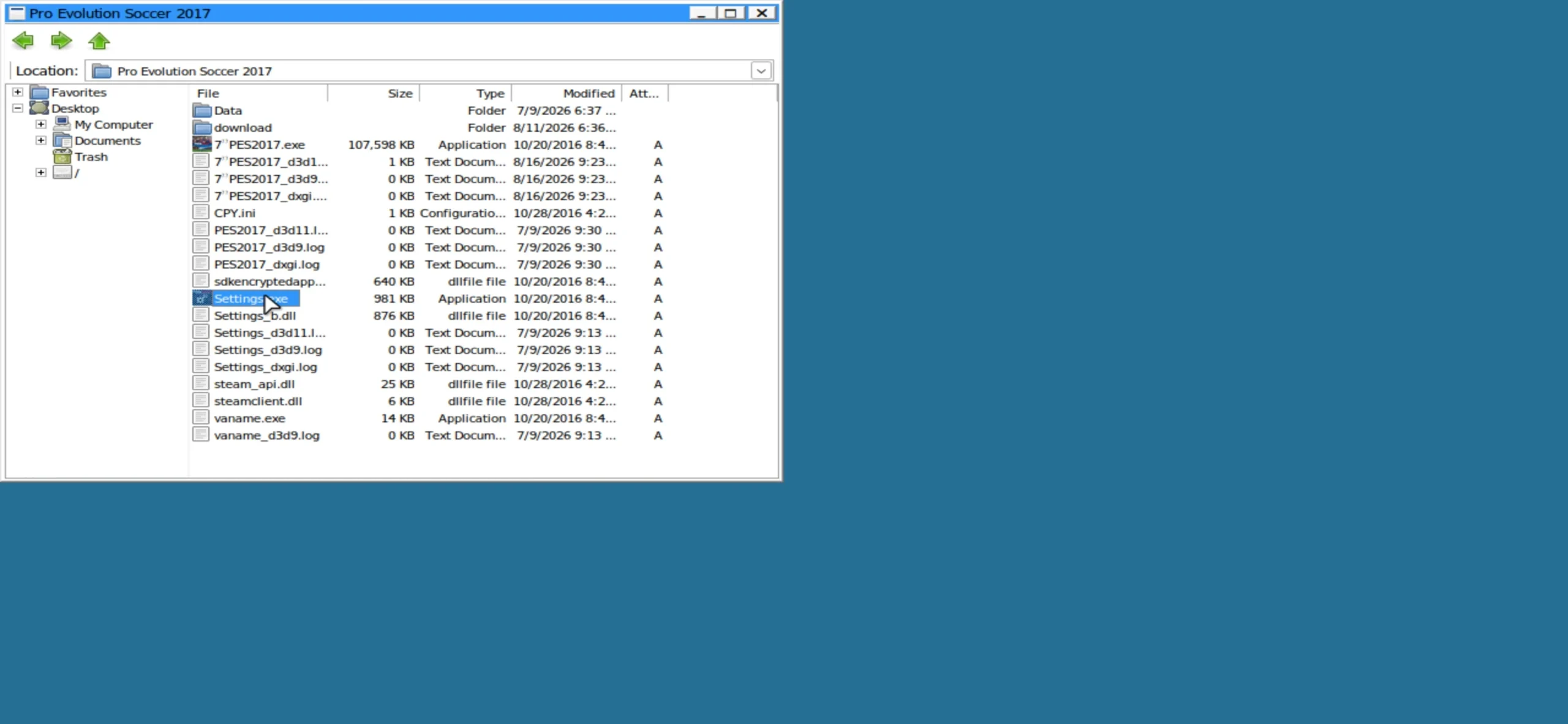Click the "25 KB" size value
The width and height of the screenshot is (1568, 724).
click(x=398, y=384)
